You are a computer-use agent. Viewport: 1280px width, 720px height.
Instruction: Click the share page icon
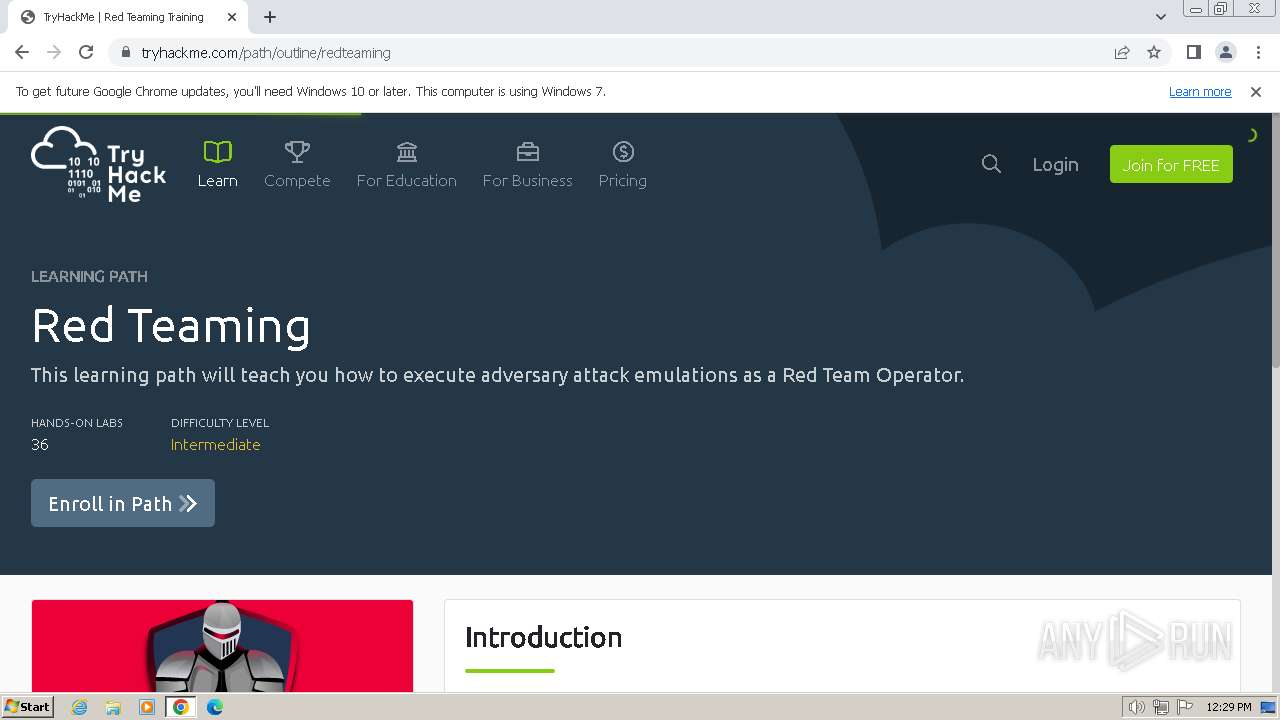1122,53
